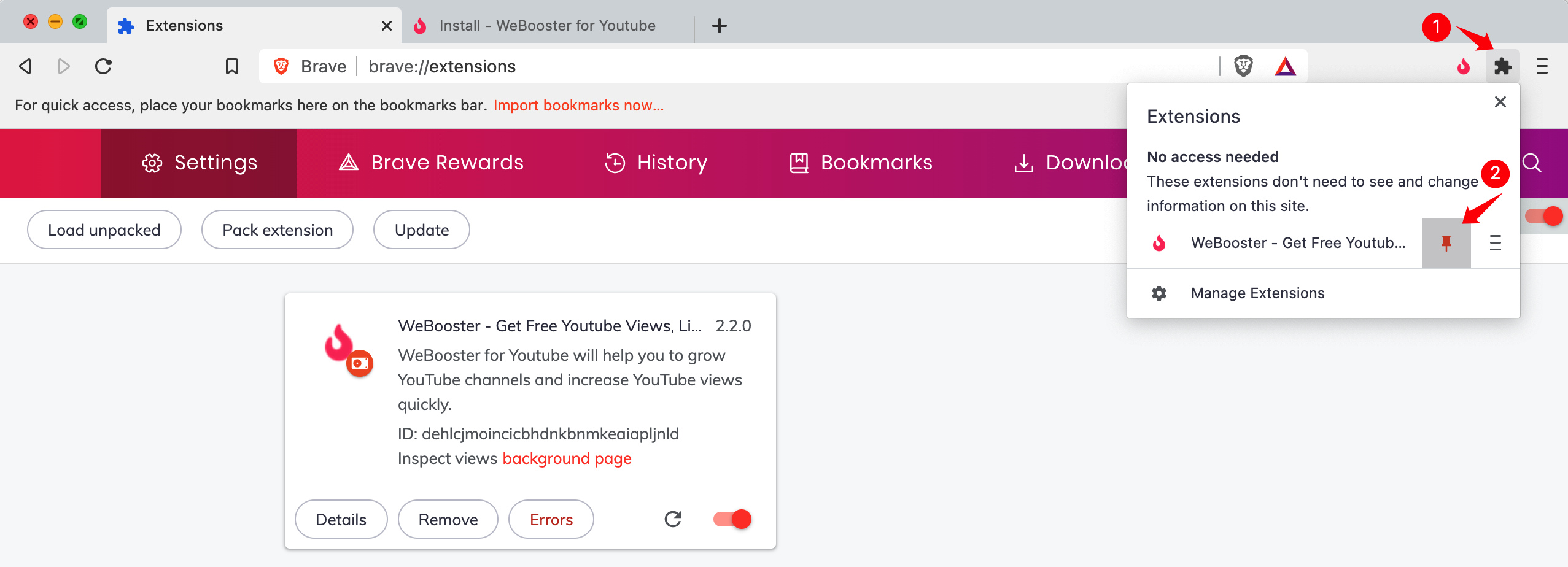
Task: Click the No access needed heading
Action: (x=1213, y=157)
